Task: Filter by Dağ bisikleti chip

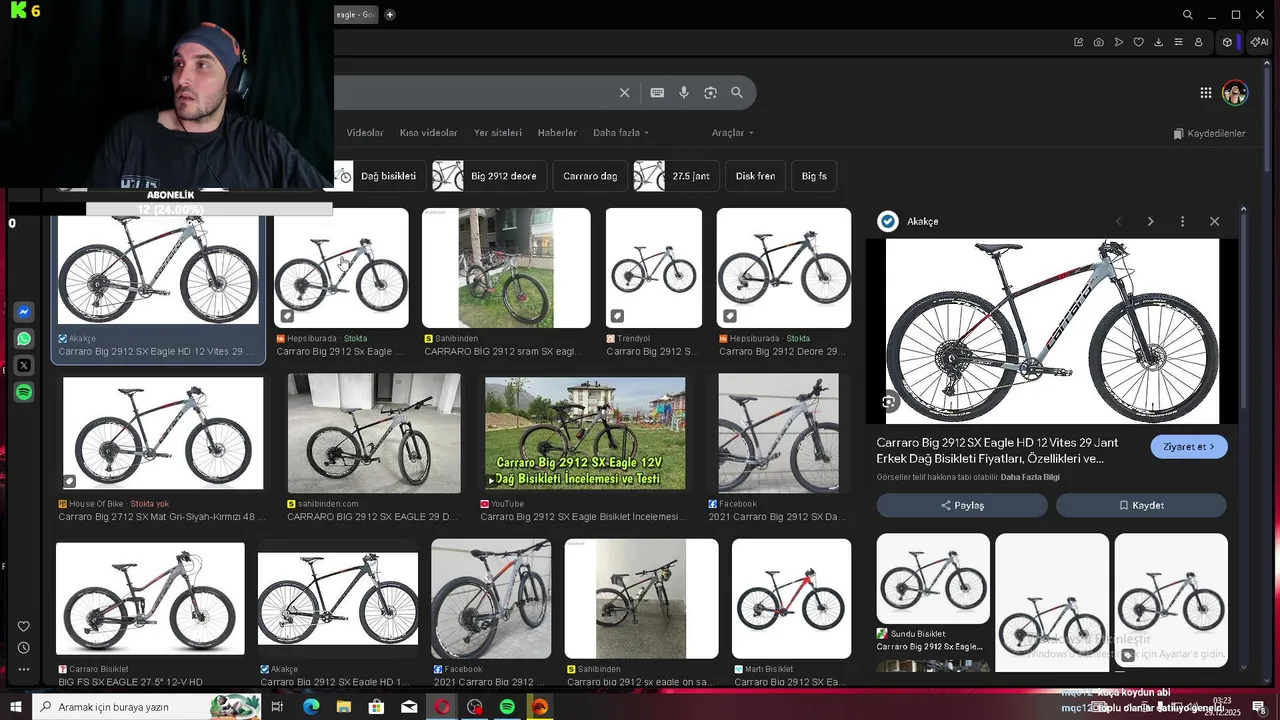Action: point(381,176)
